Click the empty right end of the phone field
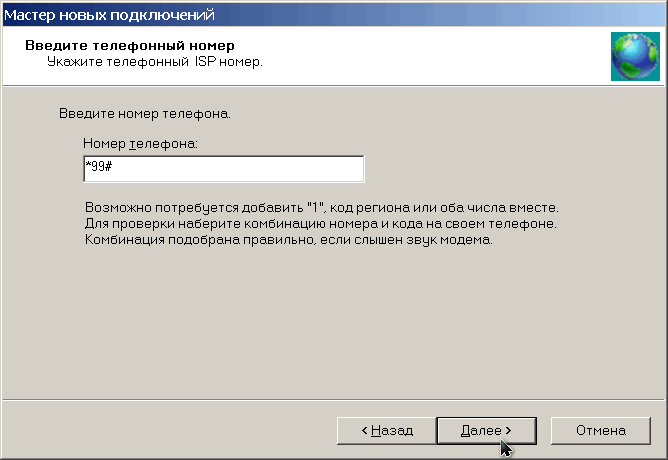The height and width of the screenshot is (460, 668). [324, 169]
